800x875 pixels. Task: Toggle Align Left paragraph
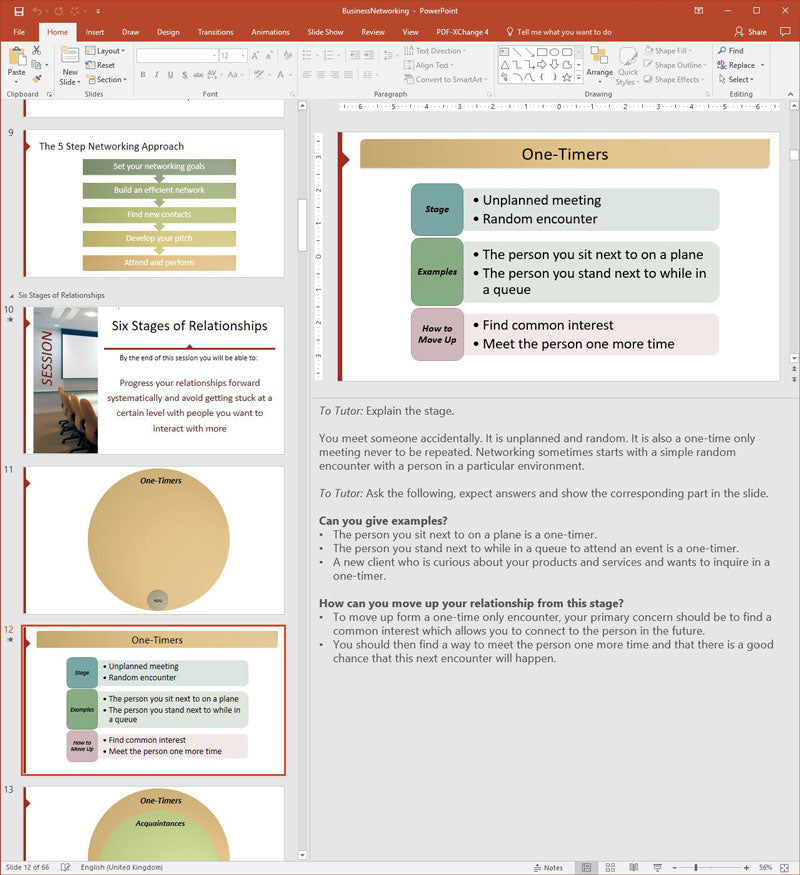(307, 75)
